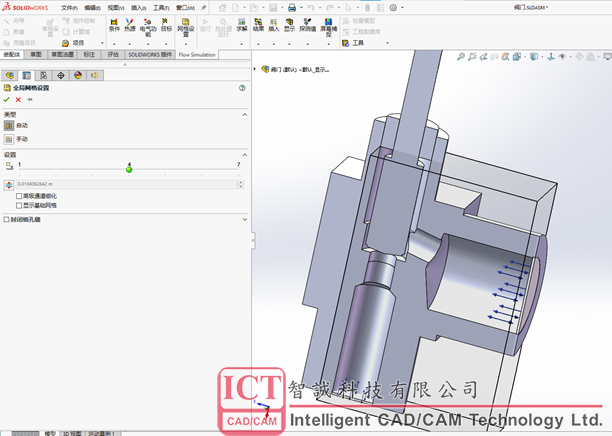
Task: Open dropdown arrow next to 项目
Action: [102, 43]
